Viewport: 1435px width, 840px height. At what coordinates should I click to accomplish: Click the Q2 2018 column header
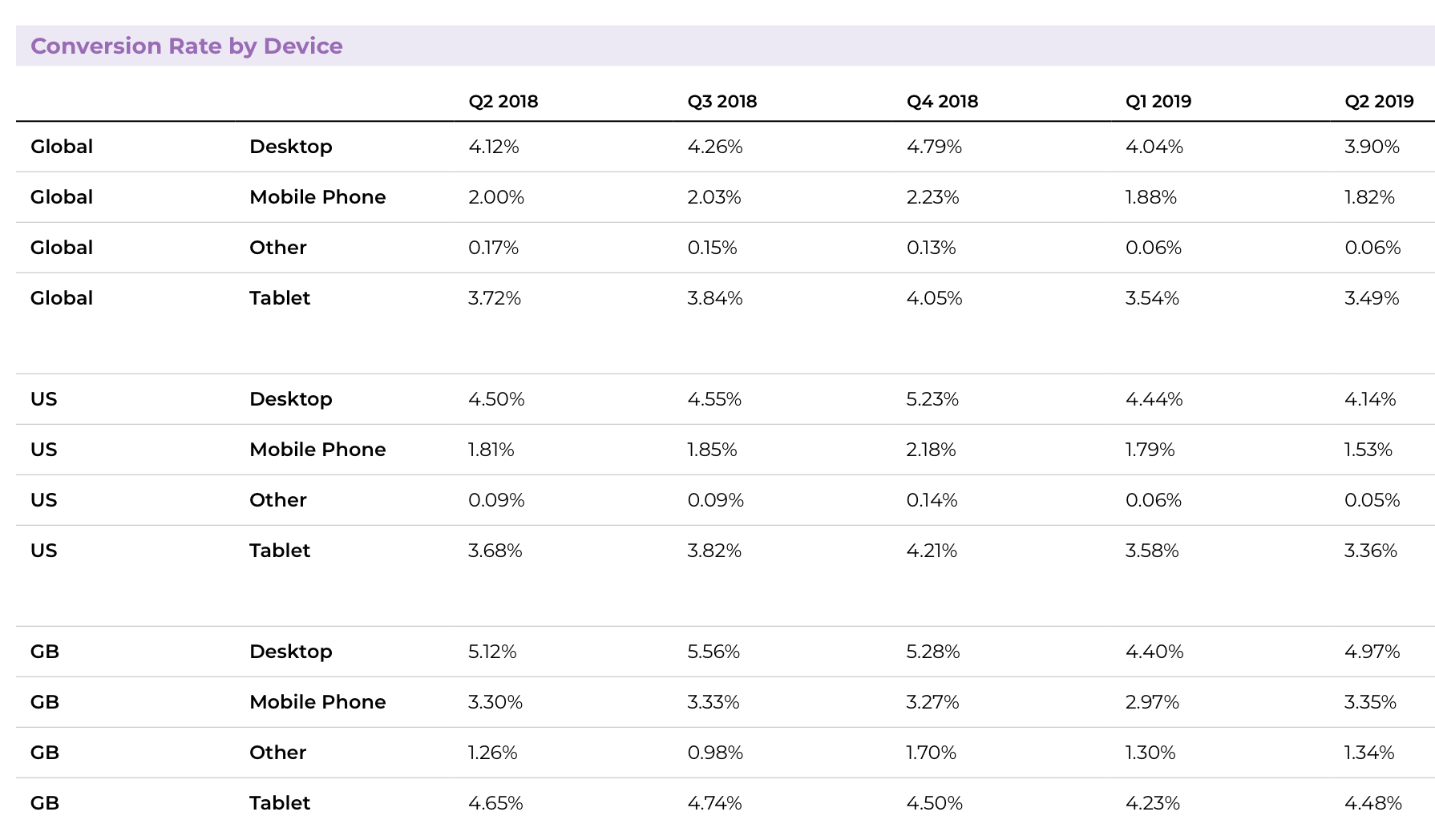(503, 102)
